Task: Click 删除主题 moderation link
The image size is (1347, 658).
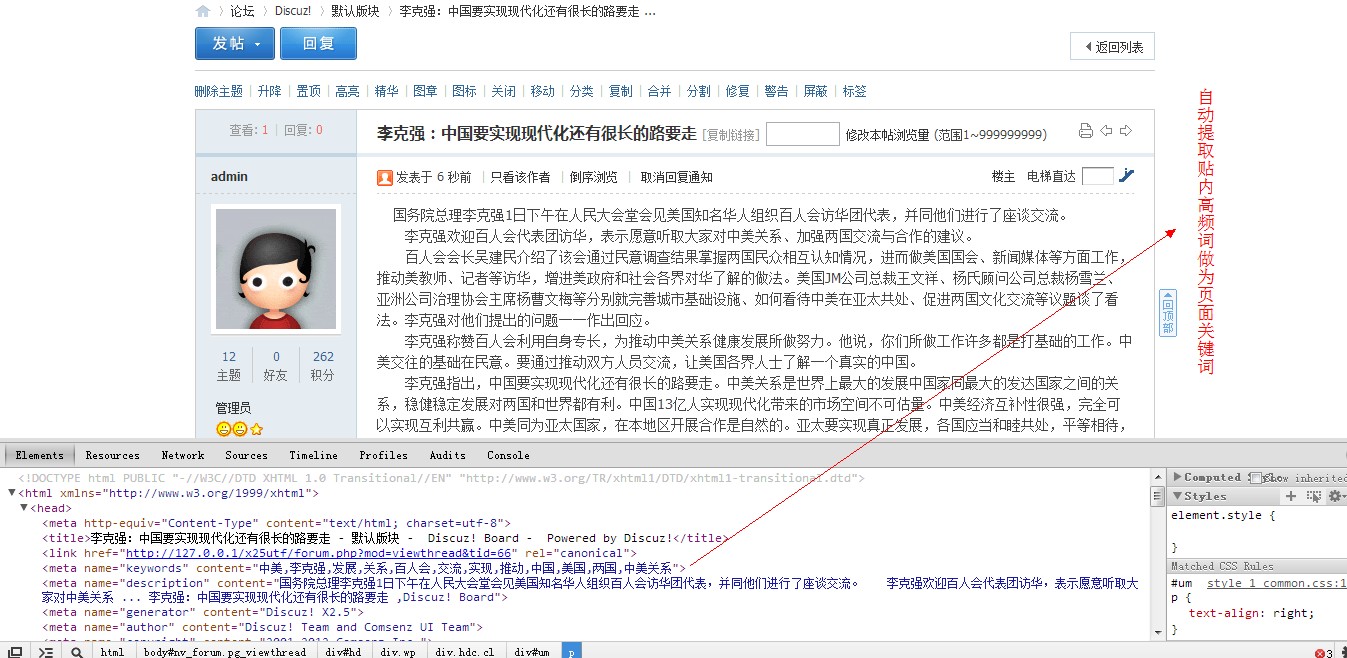Action: 219,91
